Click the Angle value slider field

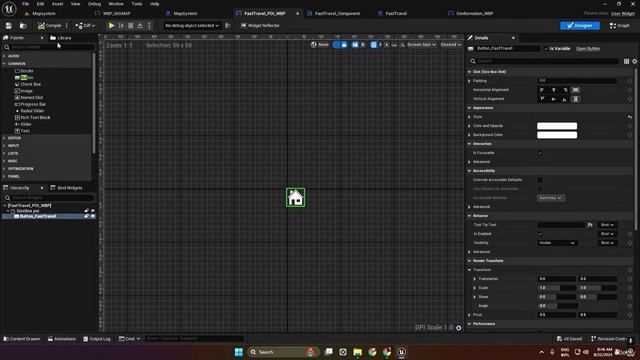pos(557,306)
